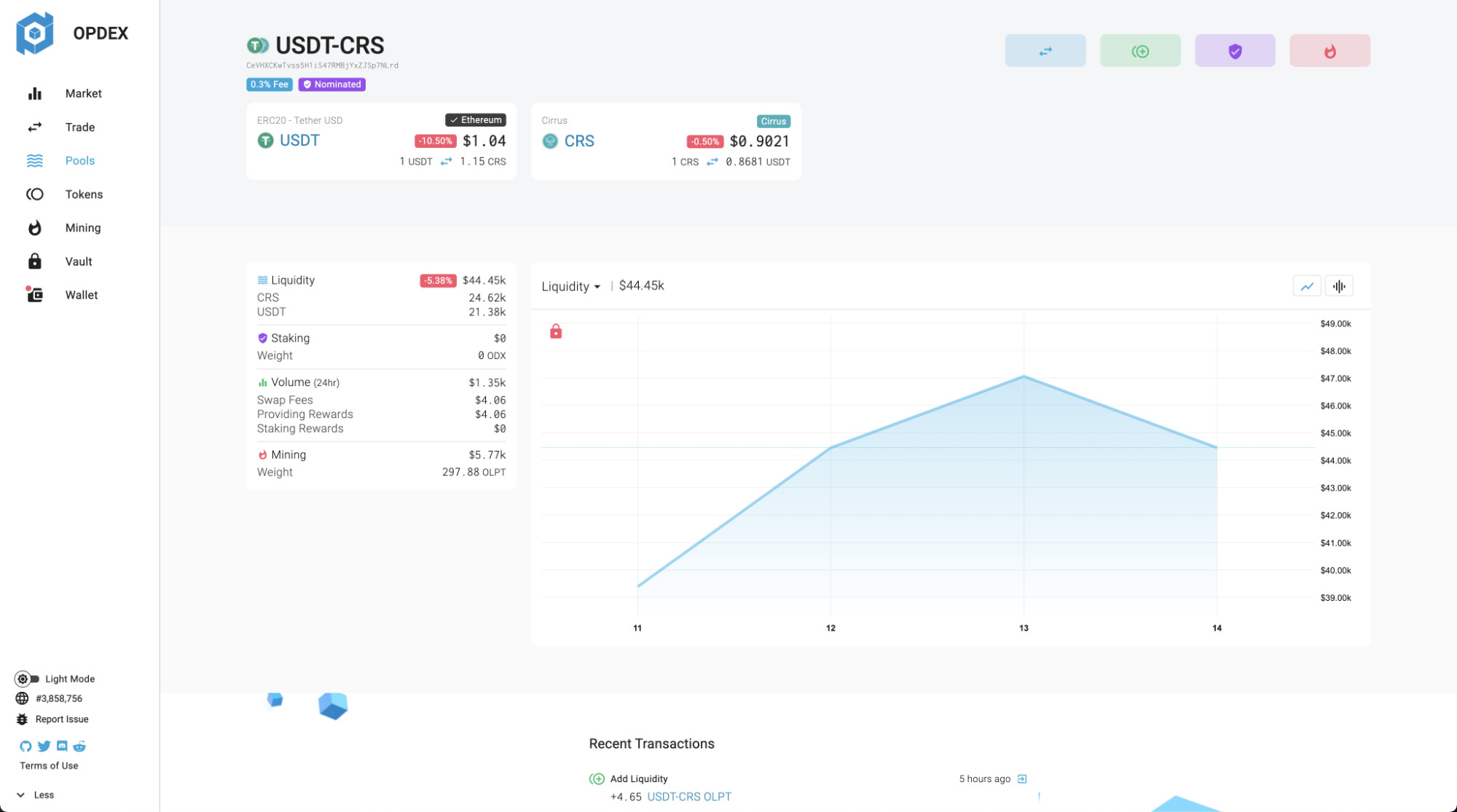Click the Market bar chart icon
The image size is (1457, 812).
(x=34, y=93)
